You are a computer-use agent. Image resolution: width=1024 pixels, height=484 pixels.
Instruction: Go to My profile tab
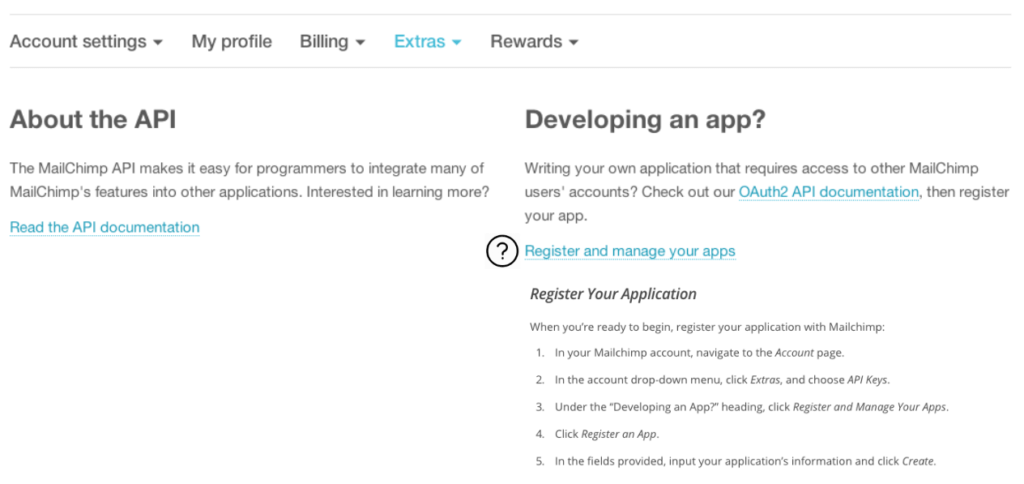click(x=231, y=42)
